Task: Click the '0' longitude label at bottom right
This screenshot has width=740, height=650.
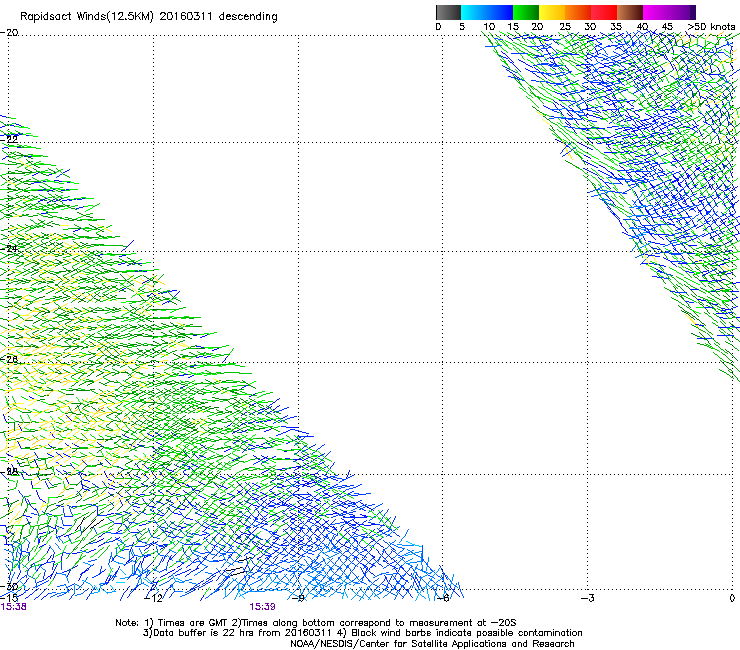Action: point(732,599)
